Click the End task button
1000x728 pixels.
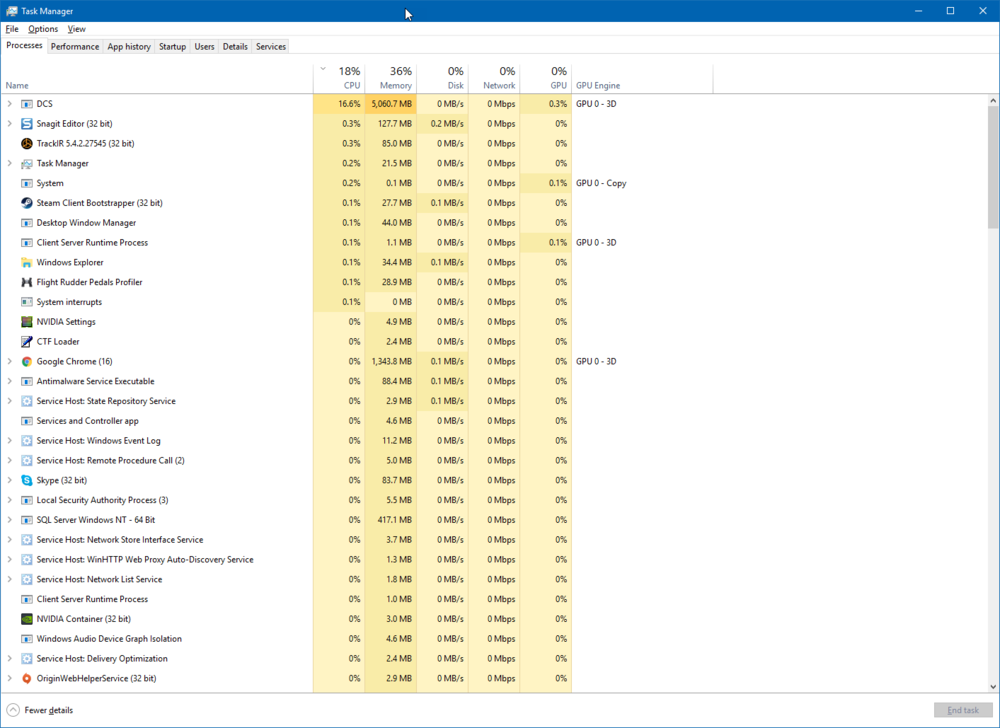962,710
